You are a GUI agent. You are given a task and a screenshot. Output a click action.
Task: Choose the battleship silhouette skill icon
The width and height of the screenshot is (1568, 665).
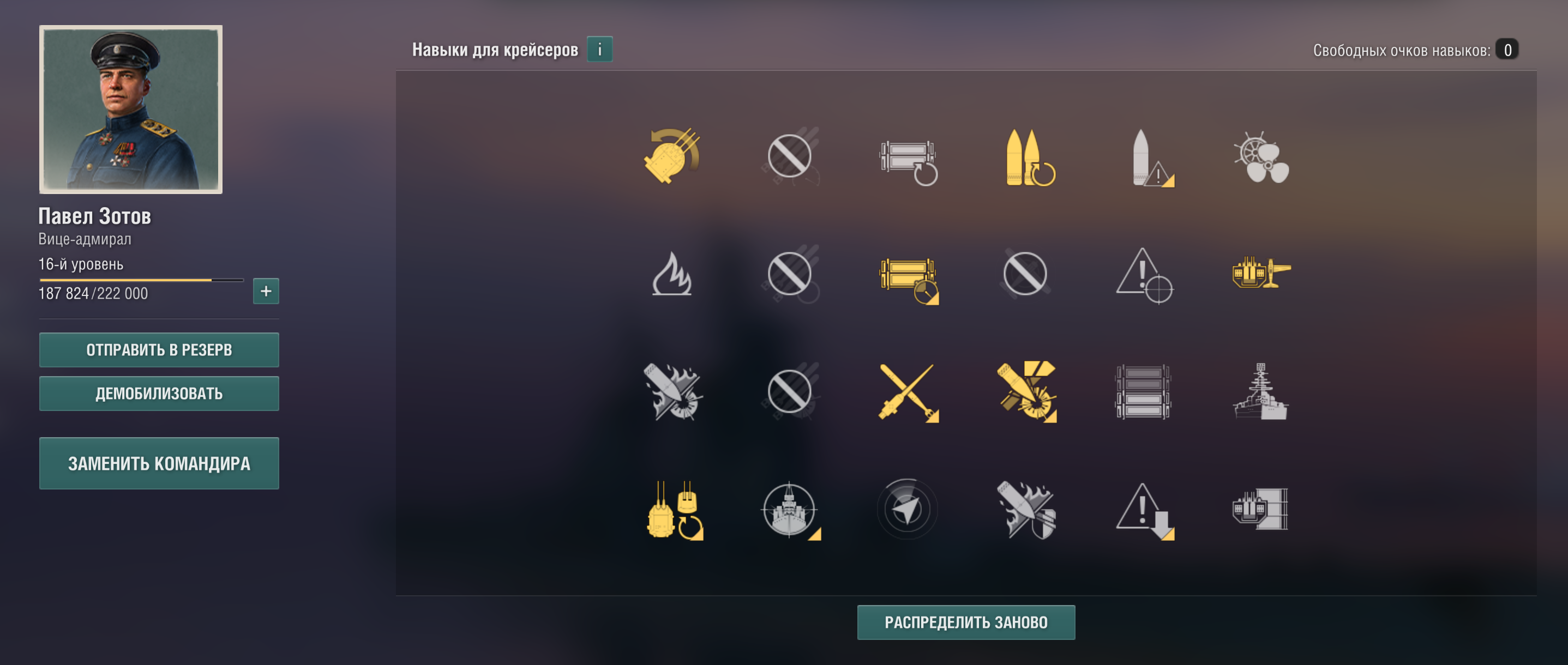(1260, 391)
